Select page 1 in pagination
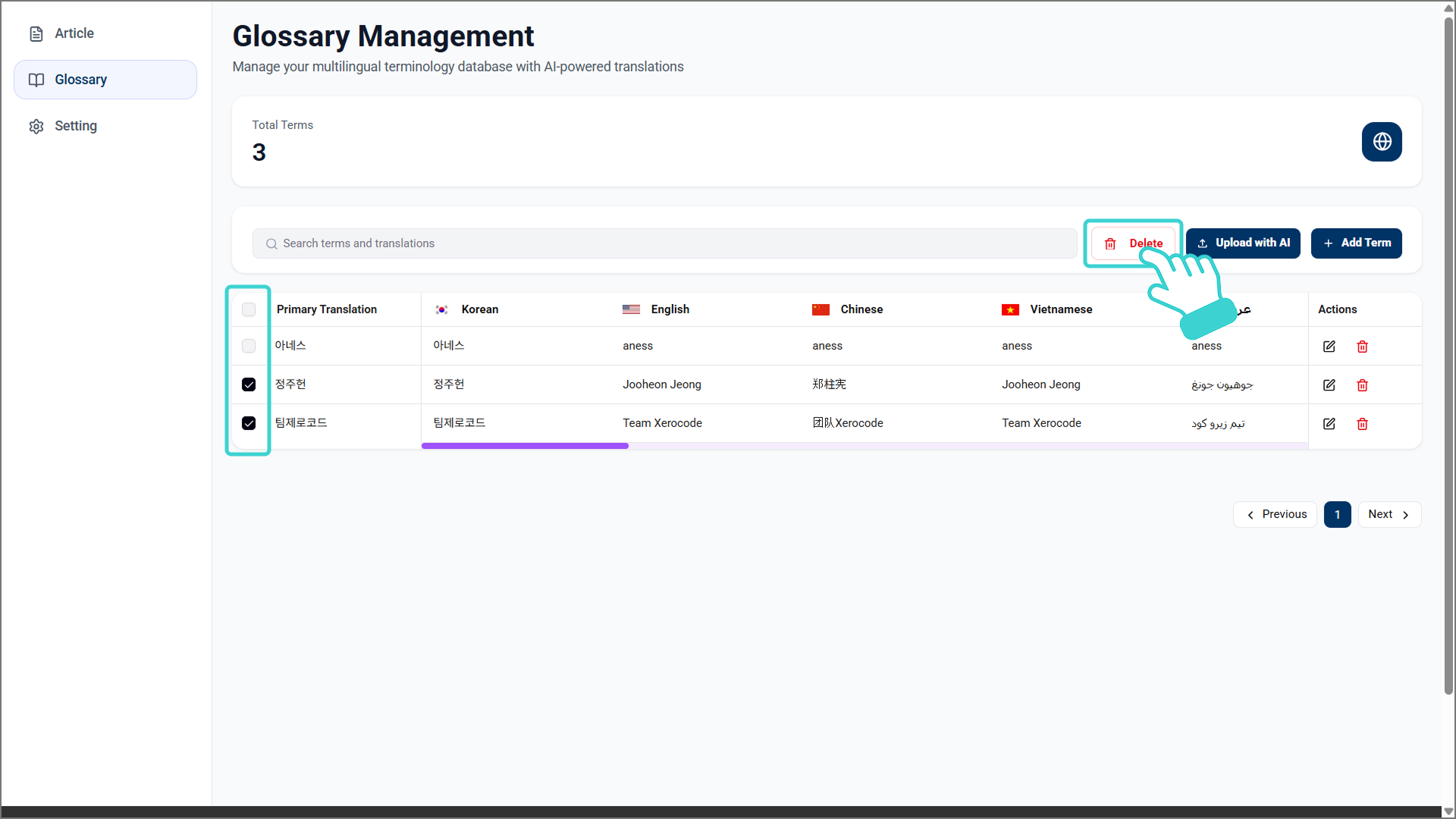Viewport: 1456px width, 819px height. (x=1337, y=514)
